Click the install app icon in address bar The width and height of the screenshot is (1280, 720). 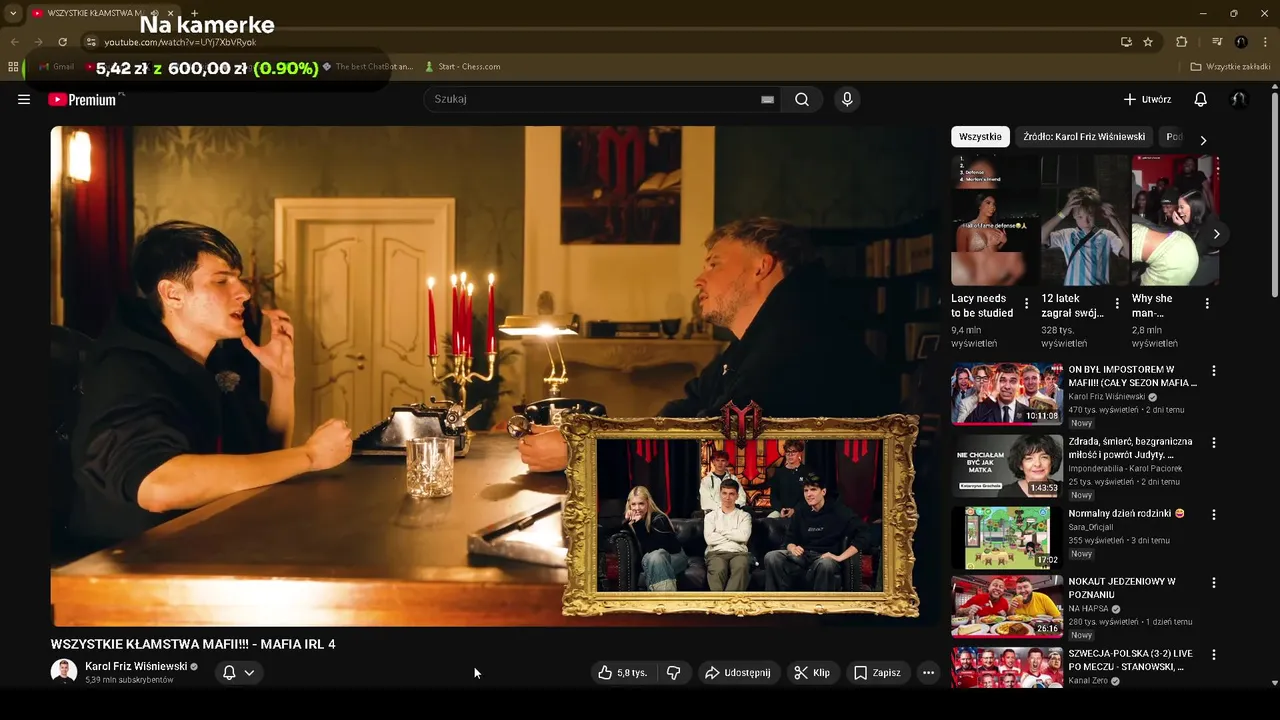coord(1126,42)
